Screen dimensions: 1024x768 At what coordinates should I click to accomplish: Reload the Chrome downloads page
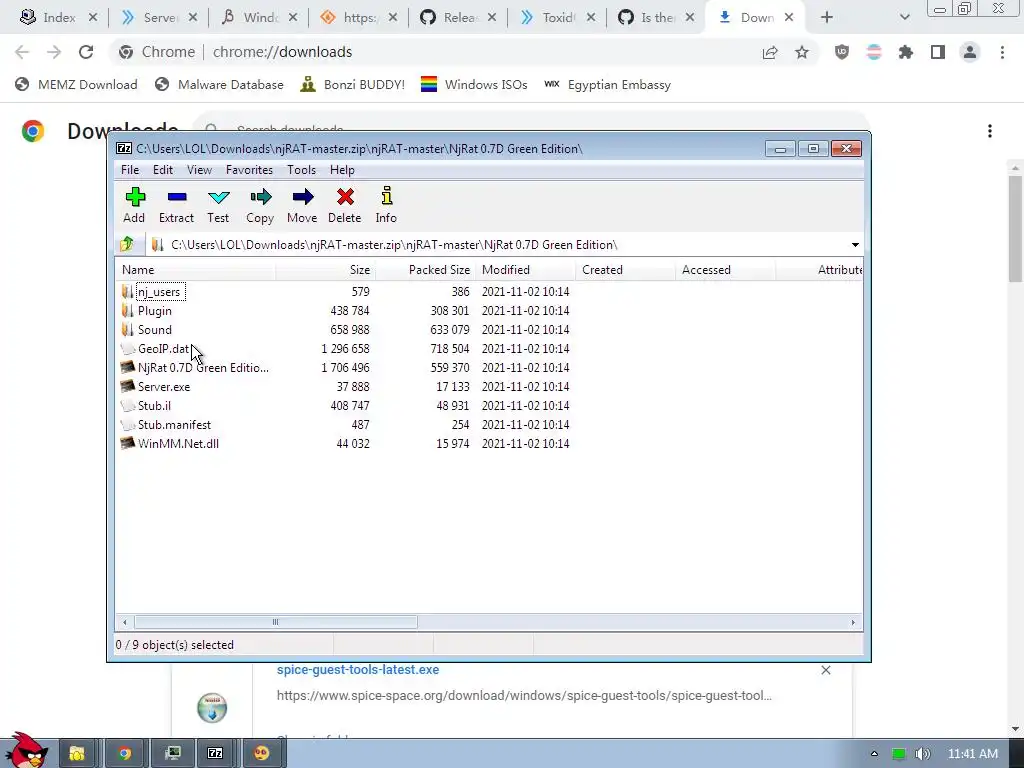(86, 52)
